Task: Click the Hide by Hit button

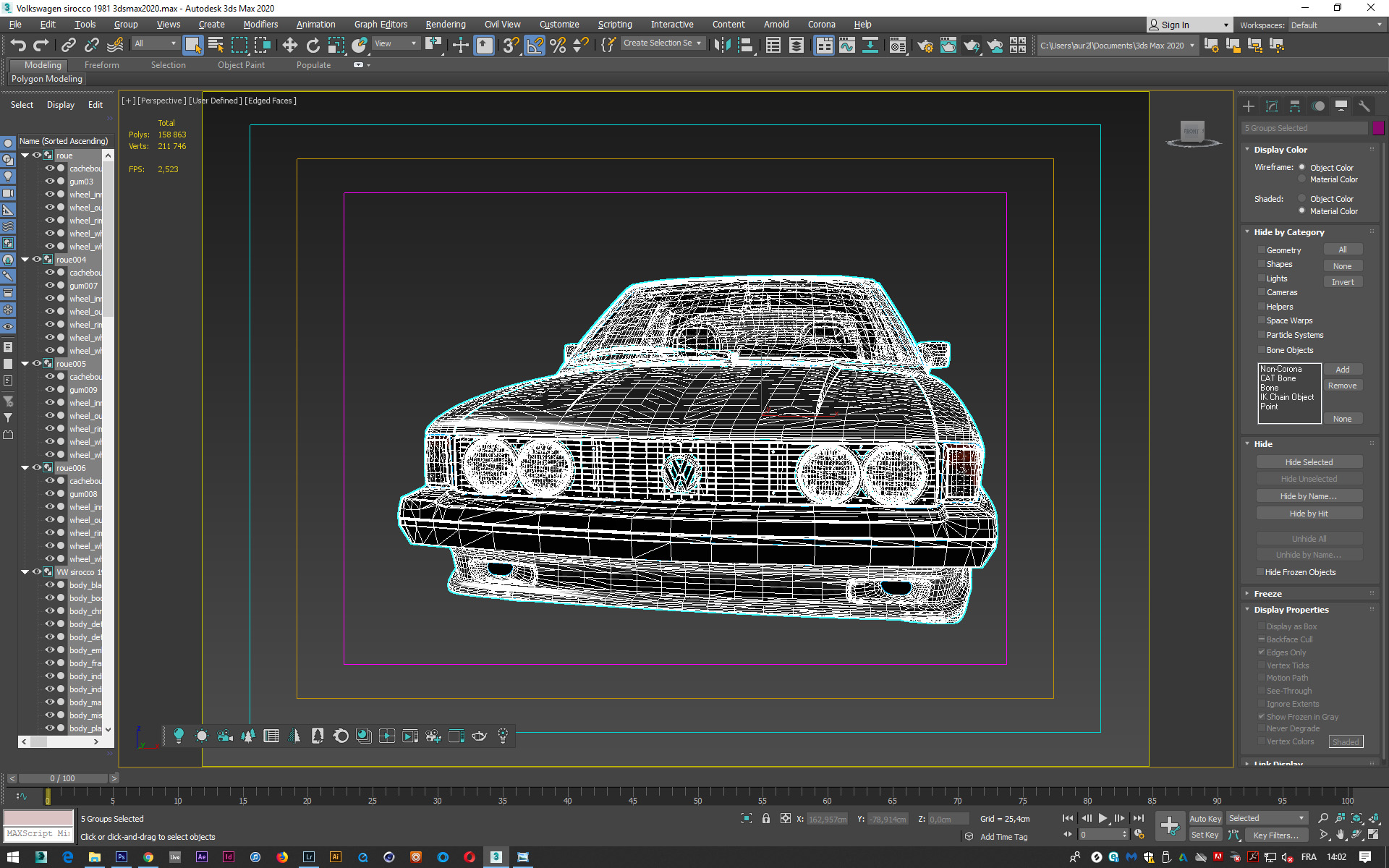Action: point(1309,514)
